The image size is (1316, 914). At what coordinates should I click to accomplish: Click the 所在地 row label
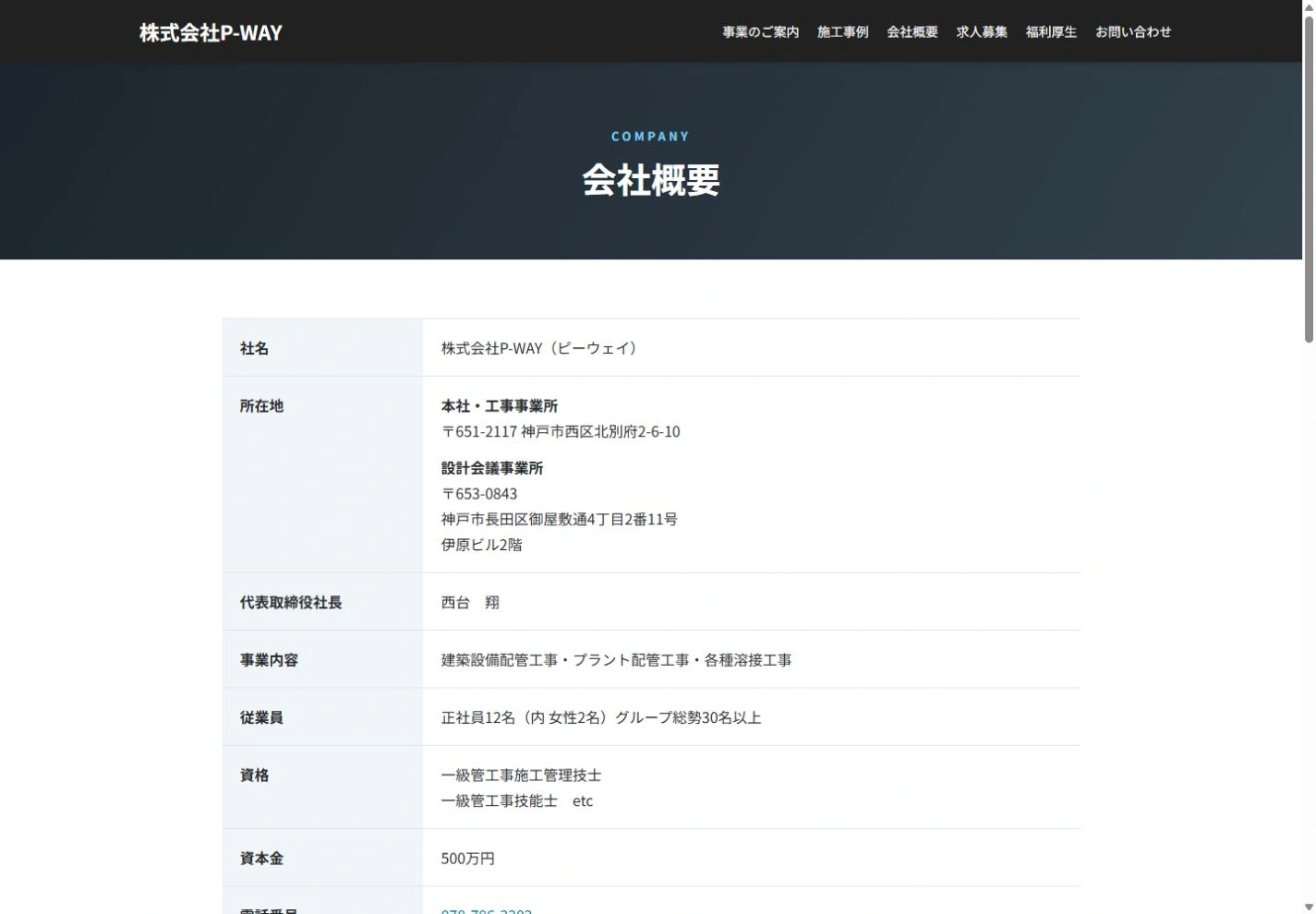pos(261,406)
